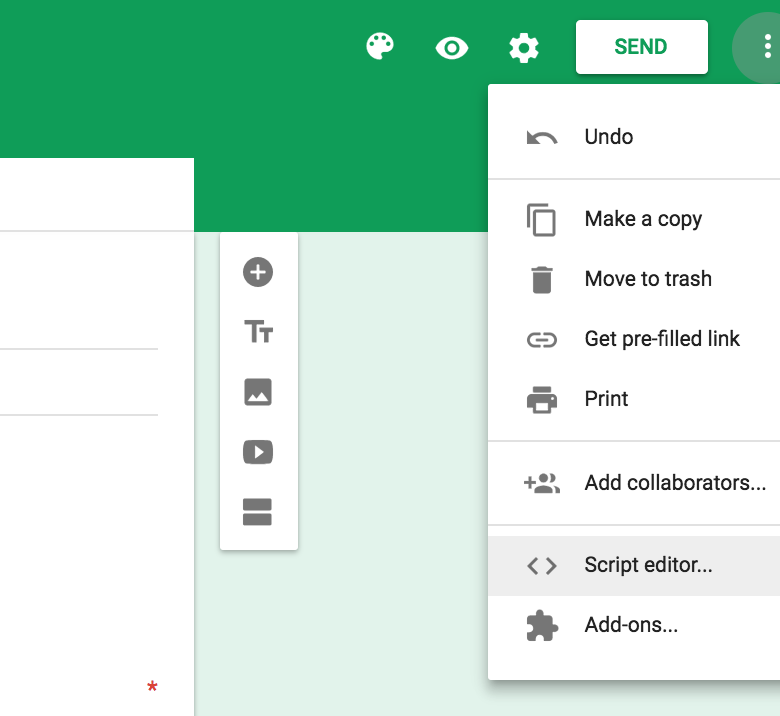
Task: Insert an image using the picture icon
Action: point(258,392)
